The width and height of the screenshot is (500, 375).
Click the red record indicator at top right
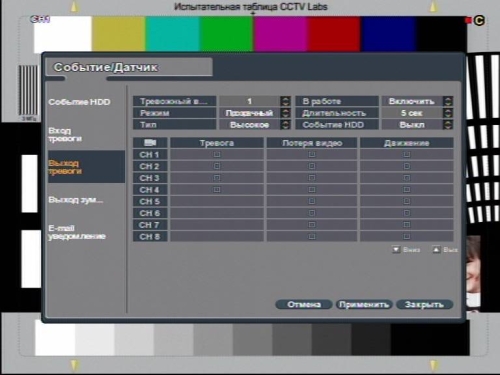point(468,21)
